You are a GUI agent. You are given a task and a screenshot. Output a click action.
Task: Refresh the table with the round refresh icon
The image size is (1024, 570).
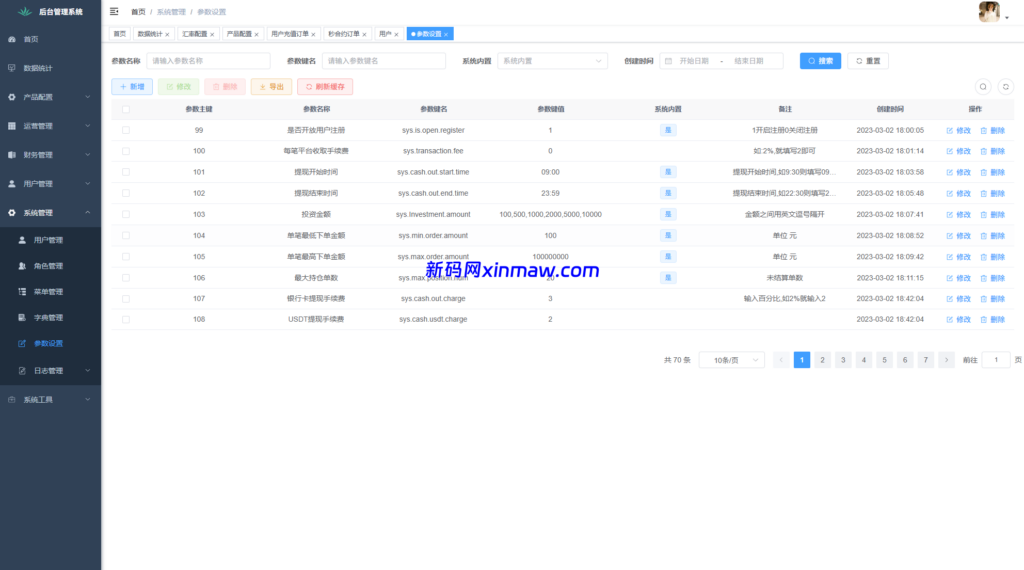coord(1006,87)
